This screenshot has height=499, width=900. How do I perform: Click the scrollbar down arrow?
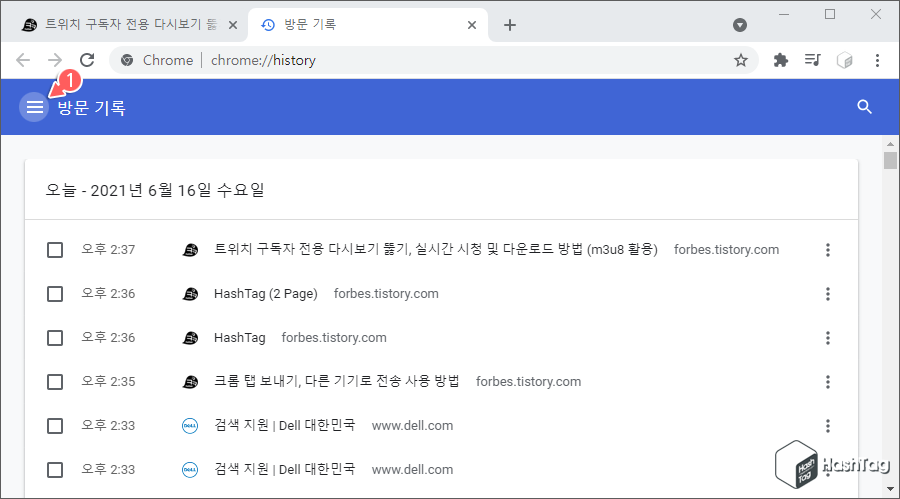tap(890, 489)
